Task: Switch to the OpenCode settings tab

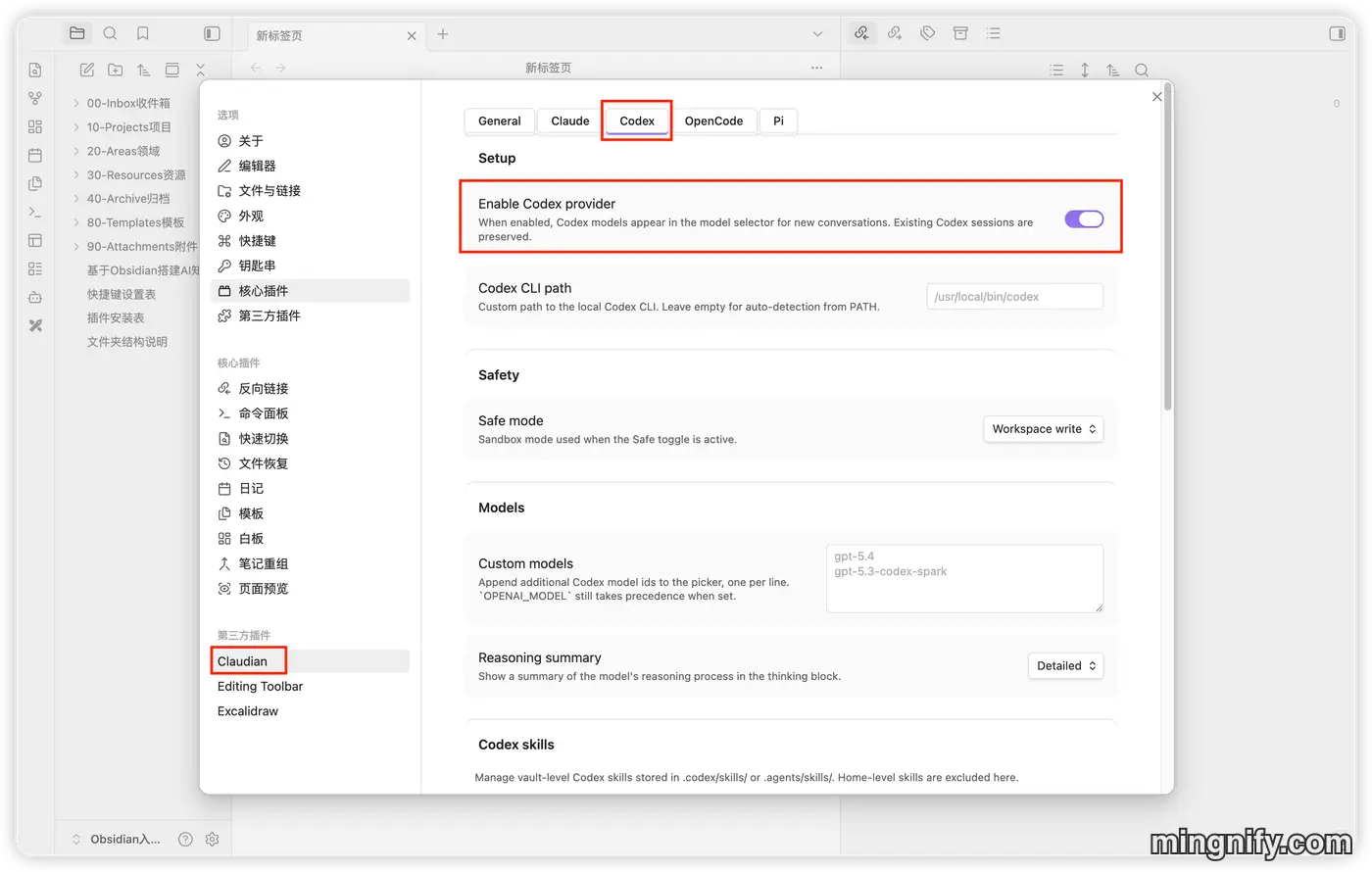Action: point(713,121)
